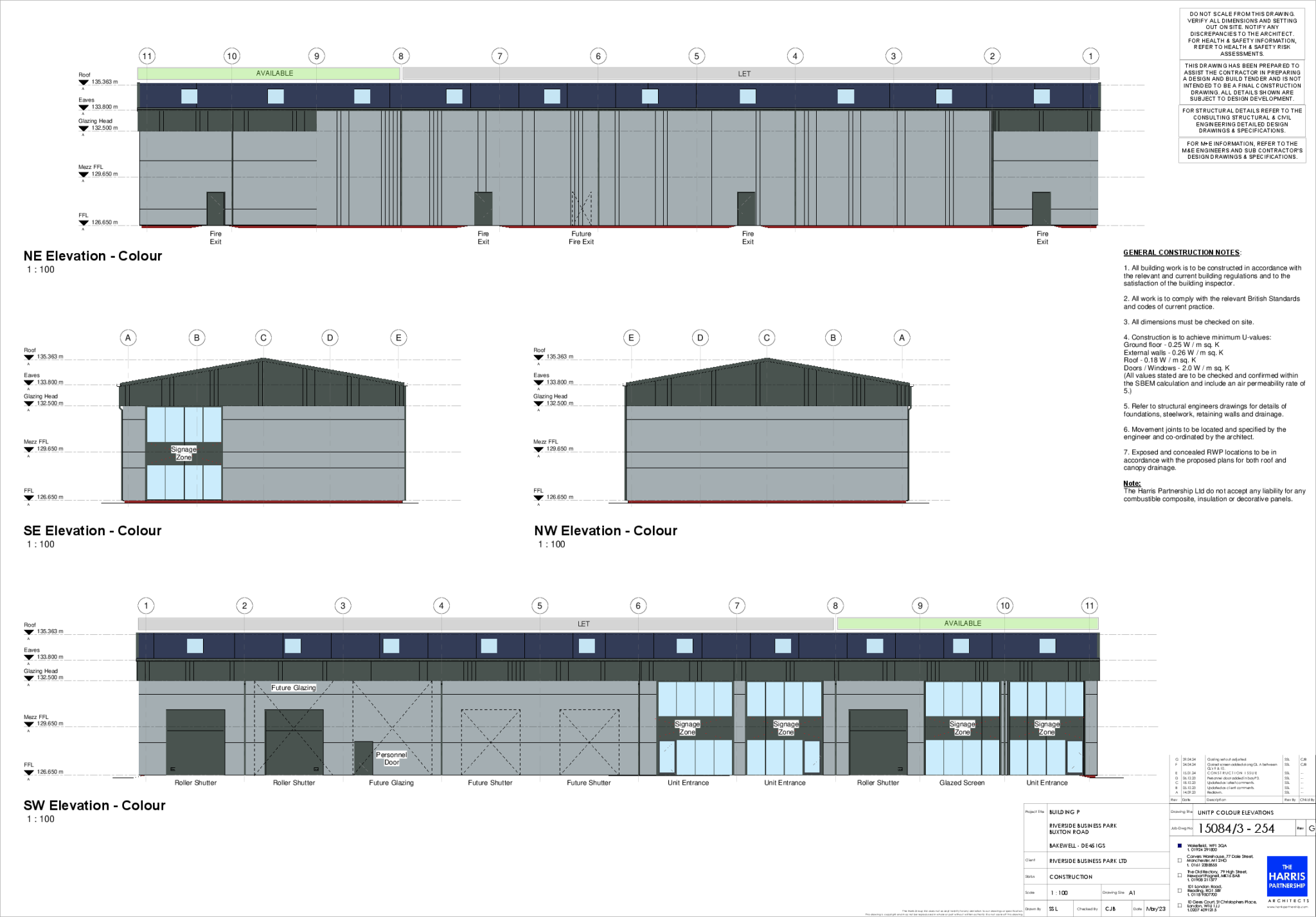Click grid bubble 8 on SW Elevation
The width and height of the screenshot is (1316, 917).
(x=835, y=605)
